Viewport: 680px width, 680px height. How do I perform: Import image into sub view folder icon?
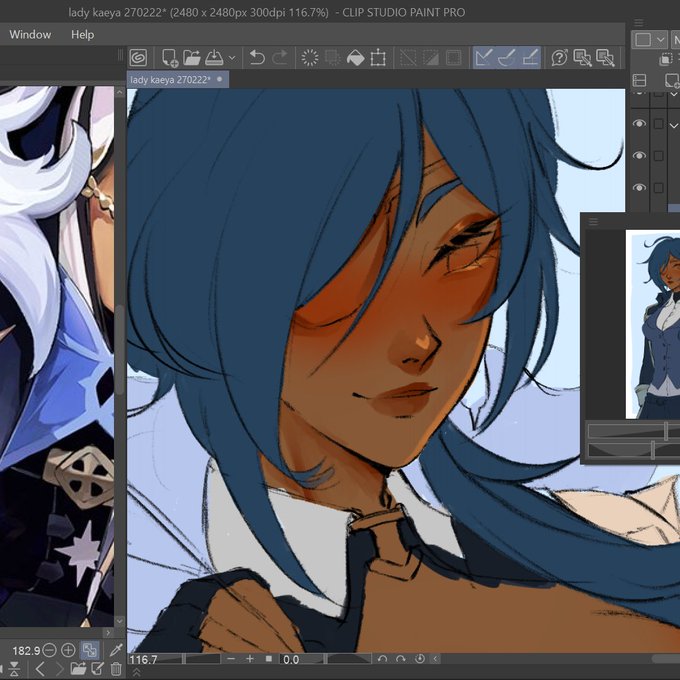point(78,669)
